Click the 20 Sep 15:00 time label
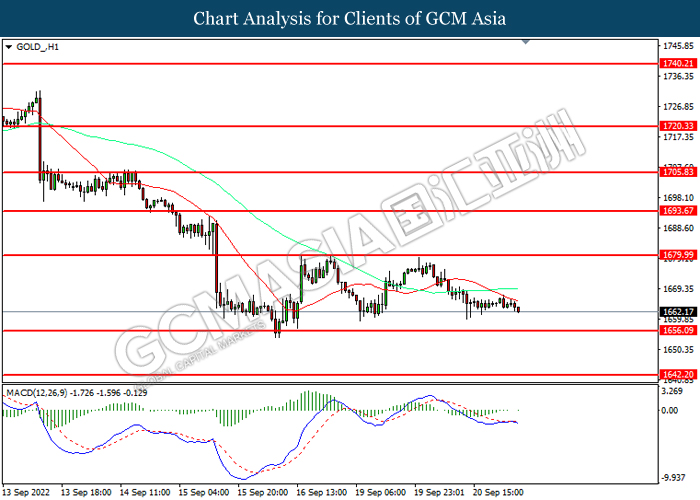Viewport: 700px width, 500px height. pyautogui.click(x=499, y=493)
